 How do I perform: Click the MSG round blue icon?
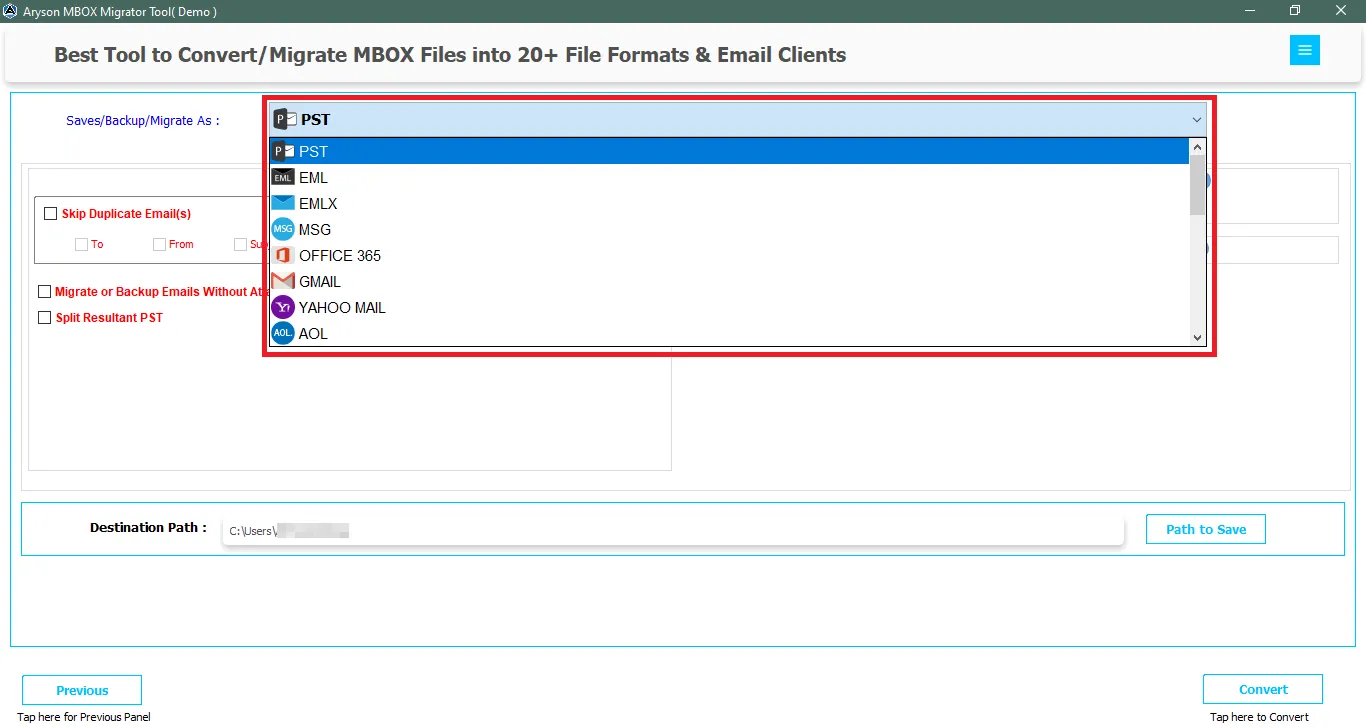click(283, 230)
